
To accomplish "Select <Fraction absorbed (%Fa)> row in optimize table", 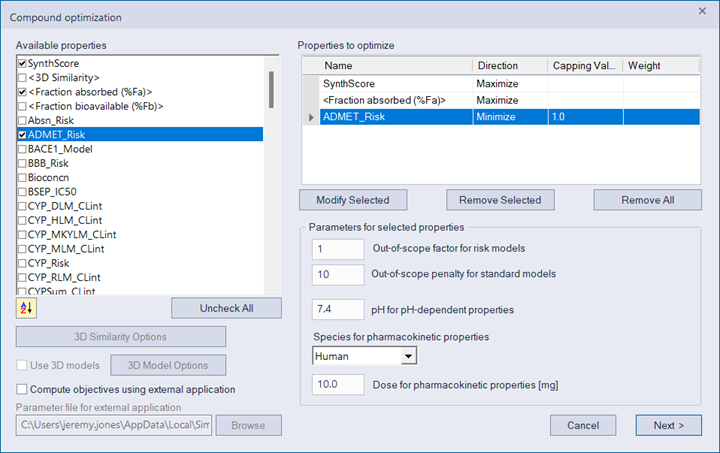I will 510,100.
